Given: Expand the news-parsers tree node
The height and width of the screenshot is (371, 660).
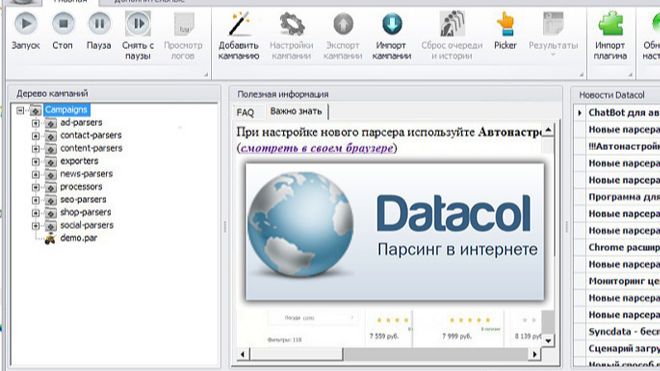Looking at the screenshot, I should click(36, 174).
